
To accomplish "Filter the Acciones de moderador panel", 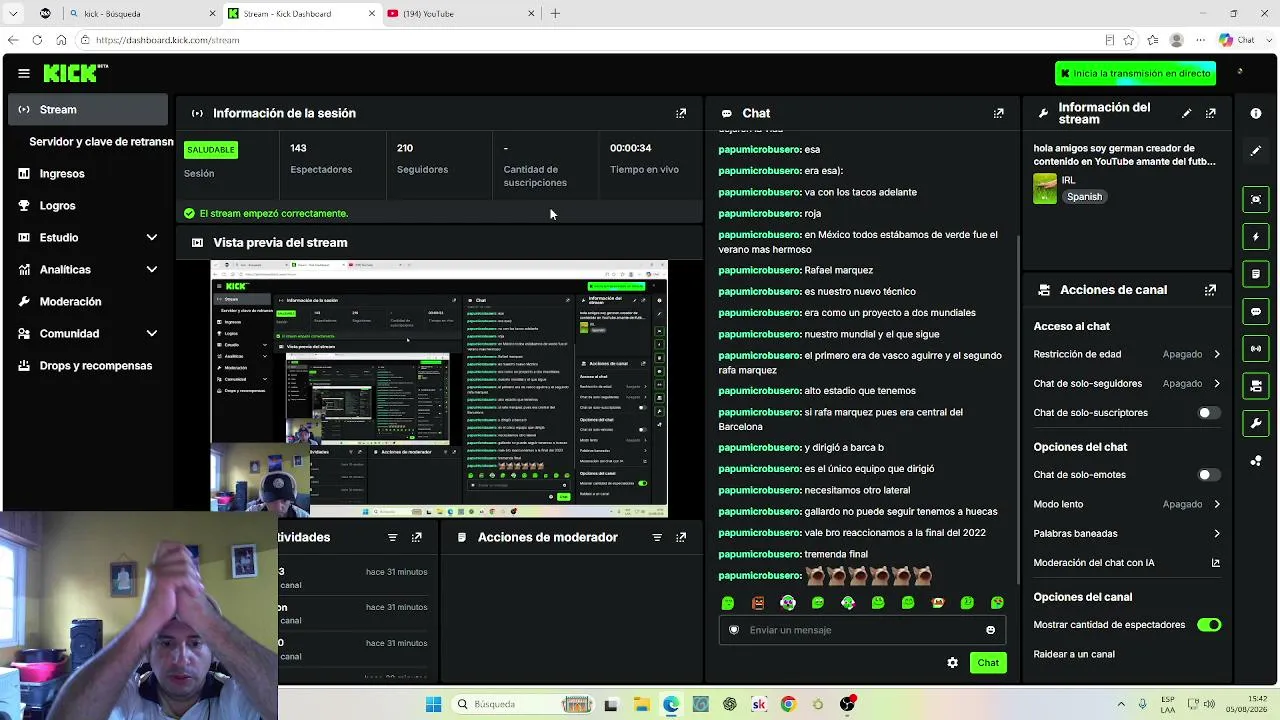I will click(657, 537).
